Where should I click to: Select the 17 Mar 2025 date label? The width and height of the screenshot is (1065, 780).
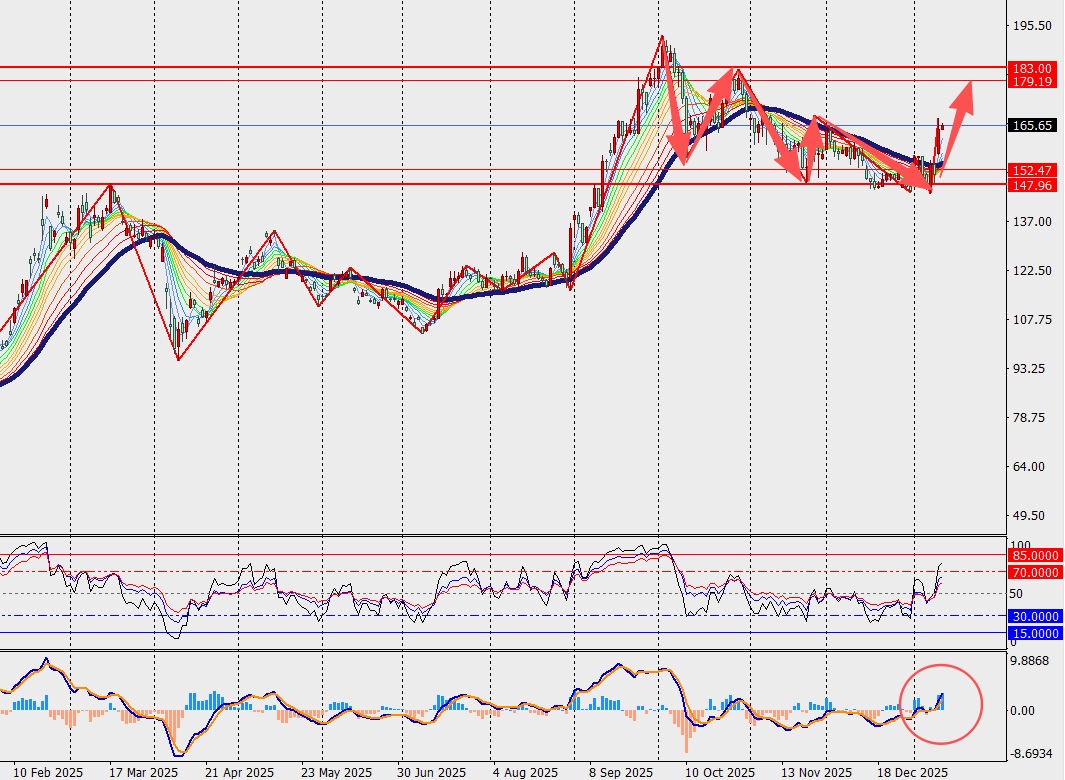click(x=143, y=772)
